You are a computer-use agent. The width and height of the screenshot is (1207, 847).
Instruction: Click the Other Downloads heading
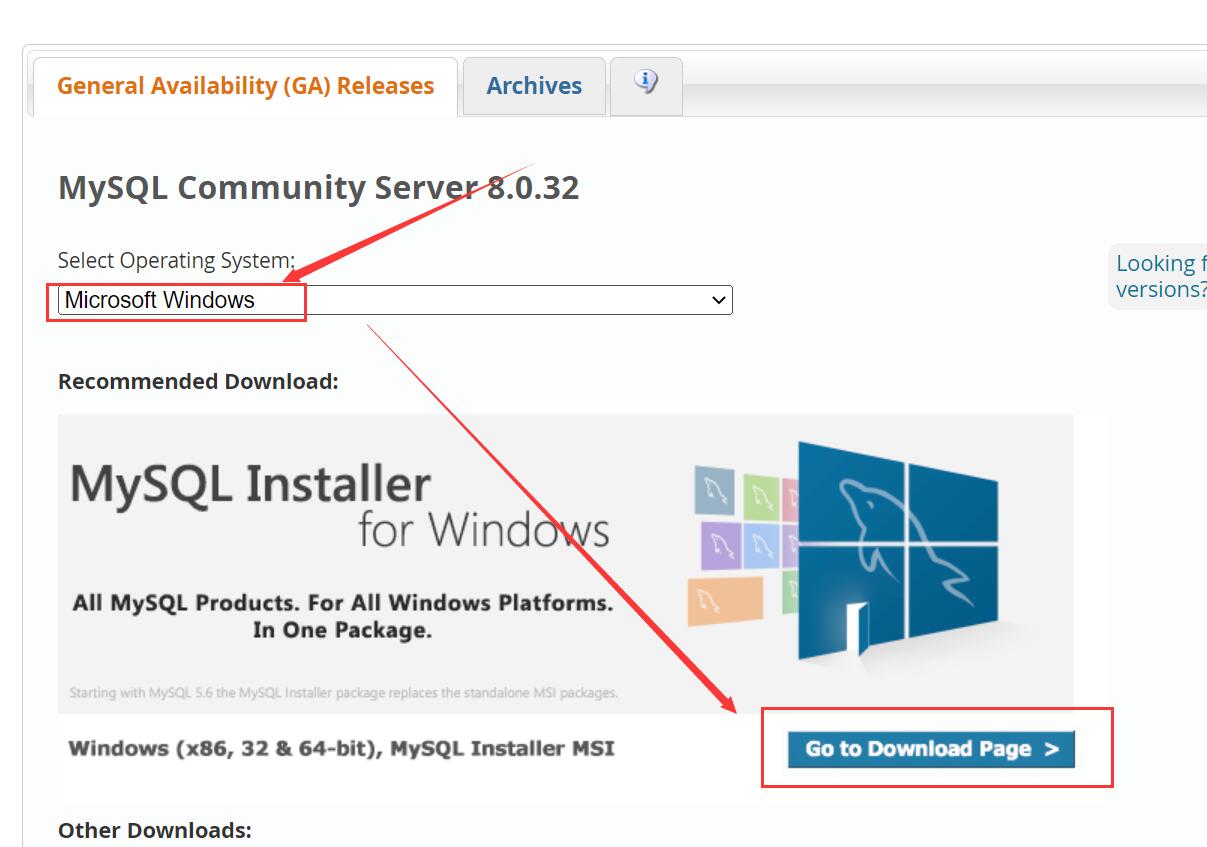pos(155,830)
